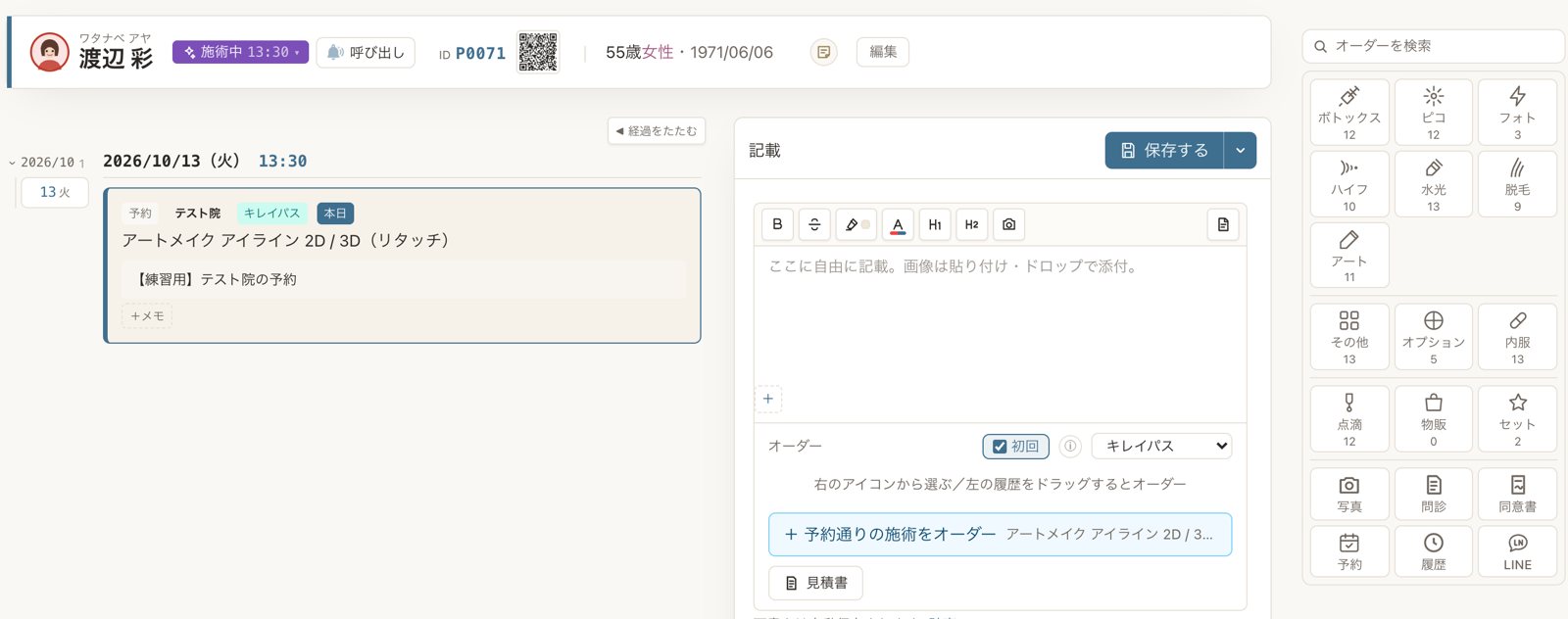Toggle the 初回 checkbox
Image resolution: width=1568 pixels, height=619 pixels.
[1015, 447]
